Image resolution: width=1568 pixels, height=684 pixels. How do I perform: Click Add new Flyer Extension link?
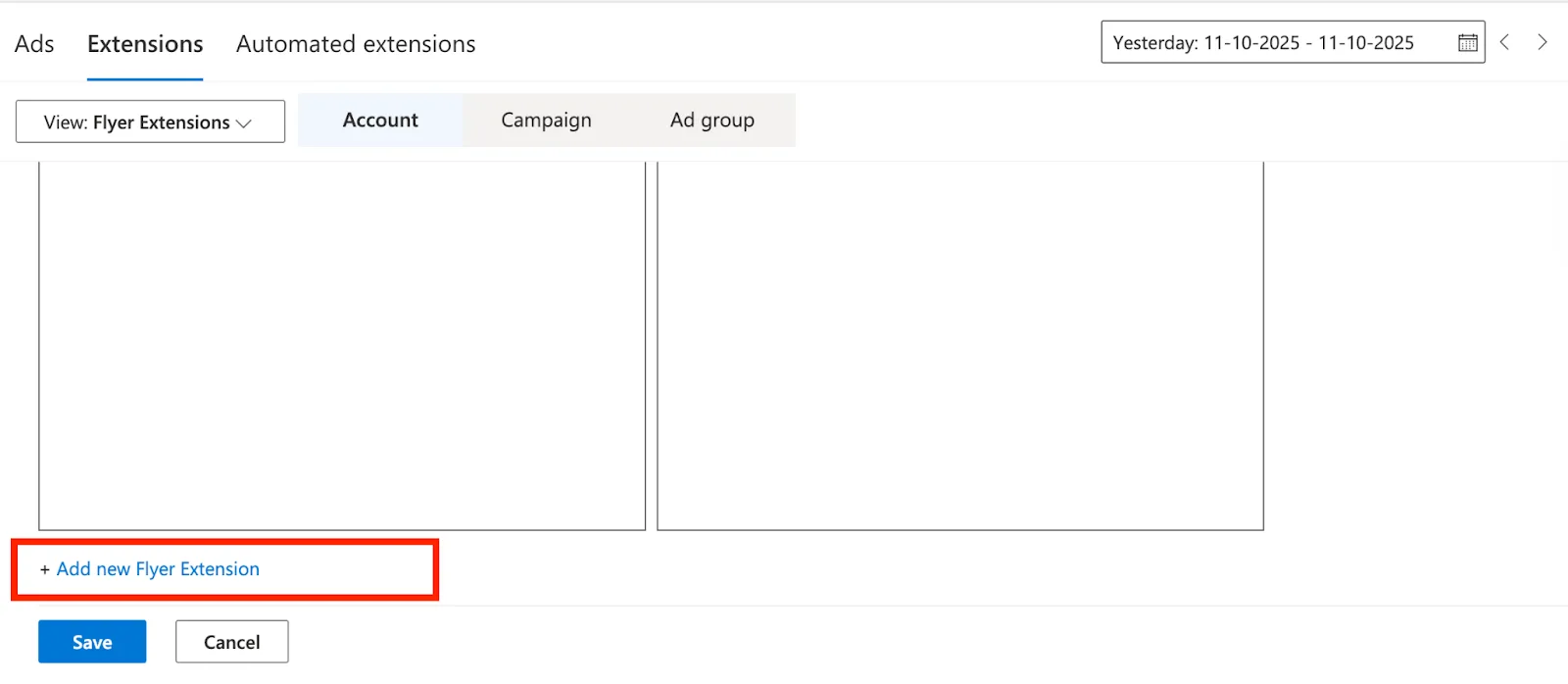[158, 569]
